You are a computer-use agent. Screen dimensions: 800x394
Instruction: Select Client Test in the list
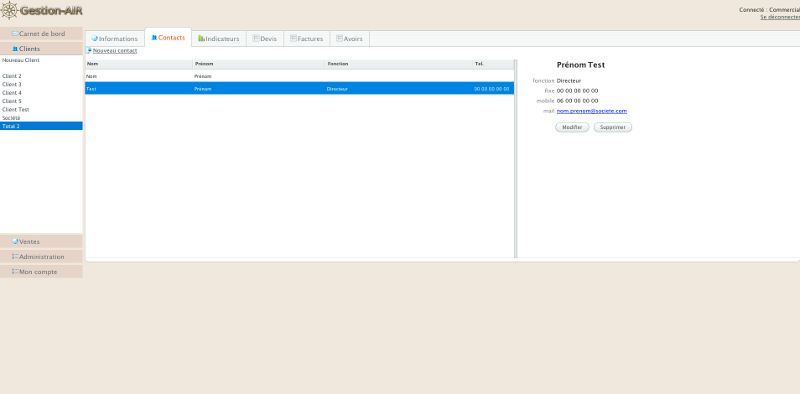tap(41, 109)
